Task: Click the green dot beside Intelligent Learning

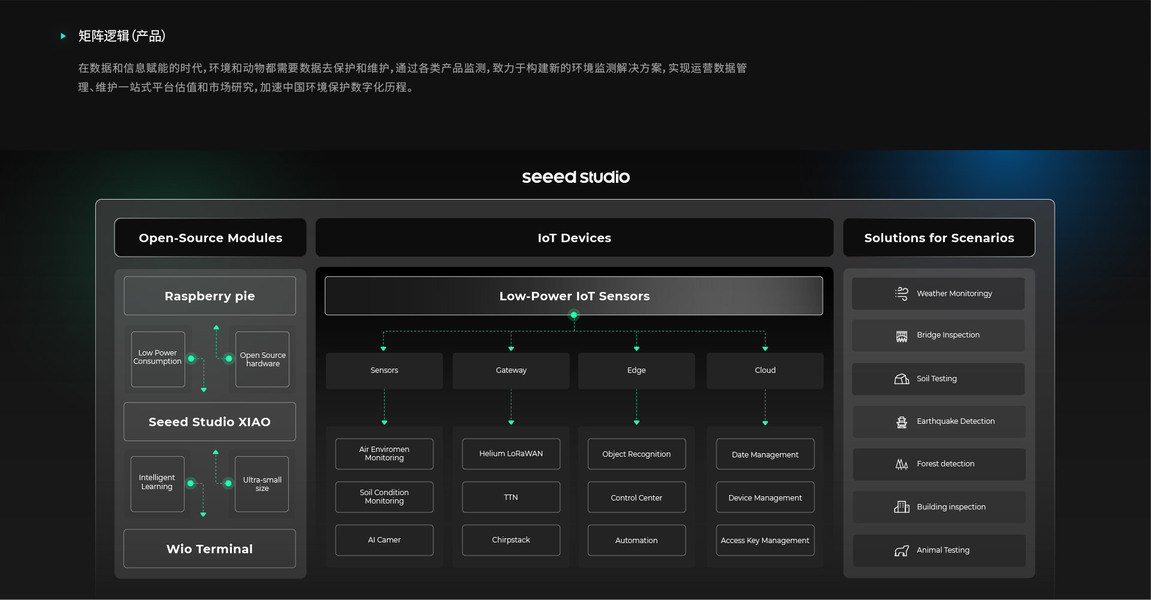Action: click(x=191, y=483)
